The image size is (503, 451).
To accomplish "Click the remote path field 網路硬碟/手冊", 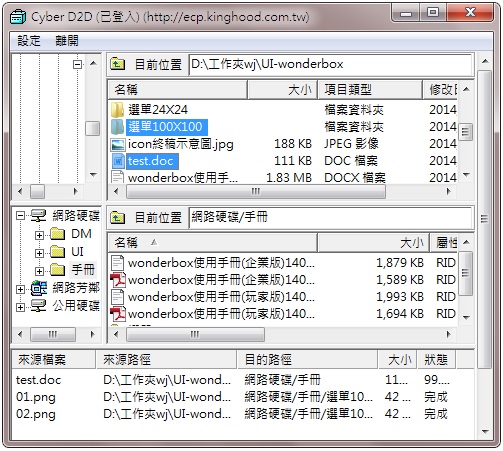I will pyautogui.click(x=330, y=218).
